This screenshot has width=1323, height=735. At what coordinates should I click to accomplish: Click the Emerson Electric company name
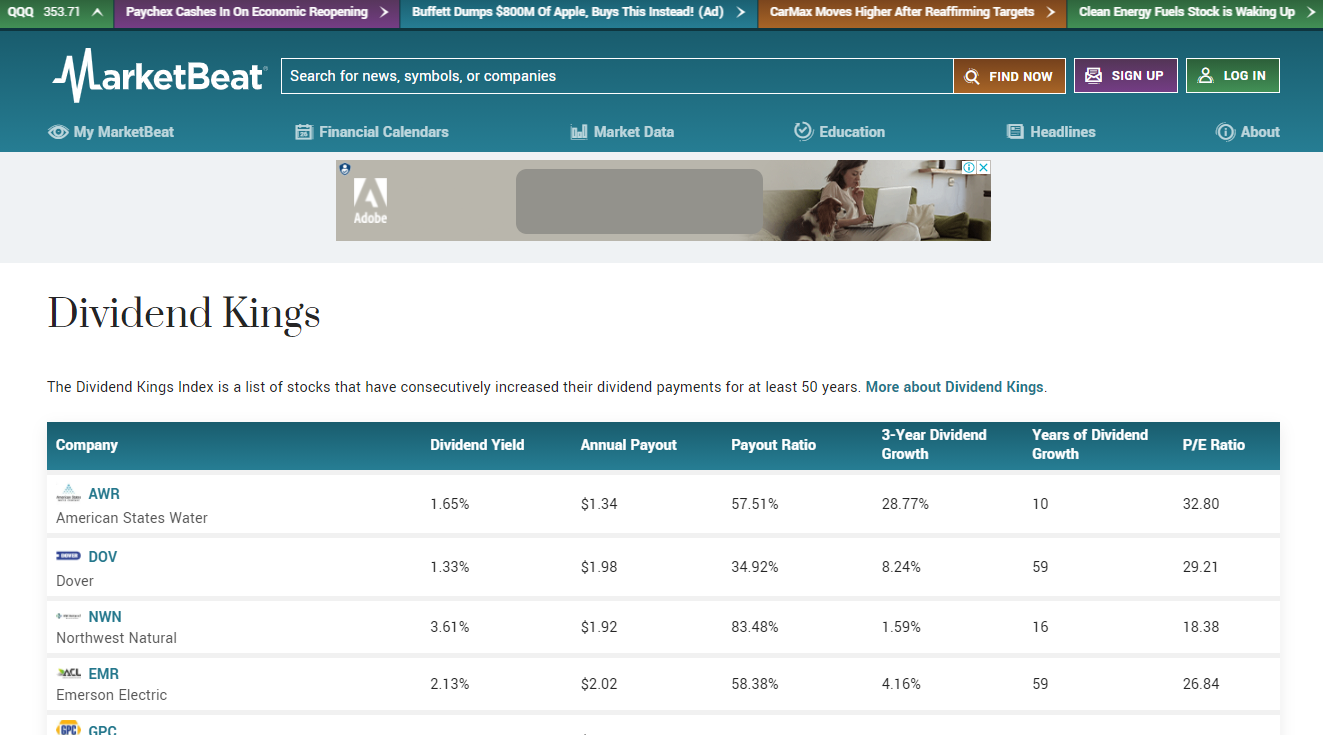pos(112,695)
